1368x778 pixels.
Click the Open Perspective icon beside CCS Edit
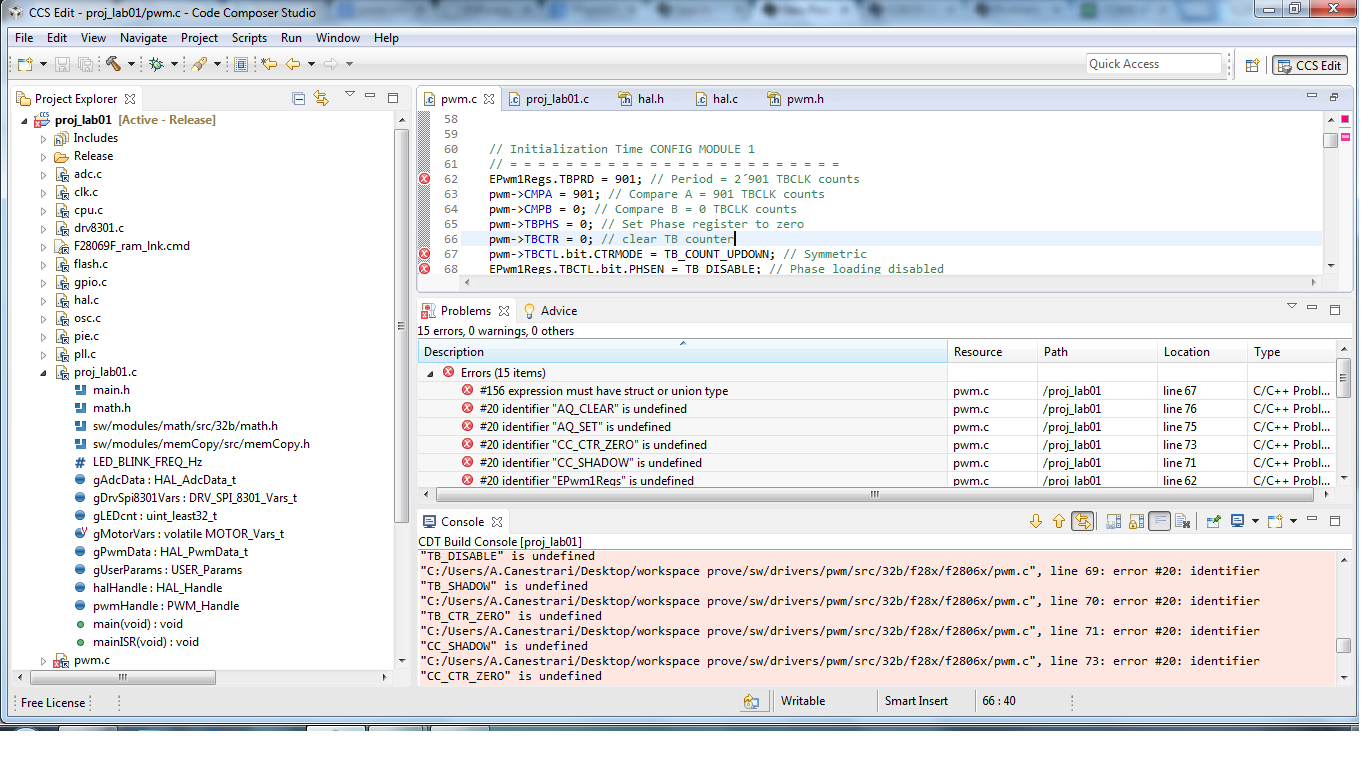tap(1252, 65)
